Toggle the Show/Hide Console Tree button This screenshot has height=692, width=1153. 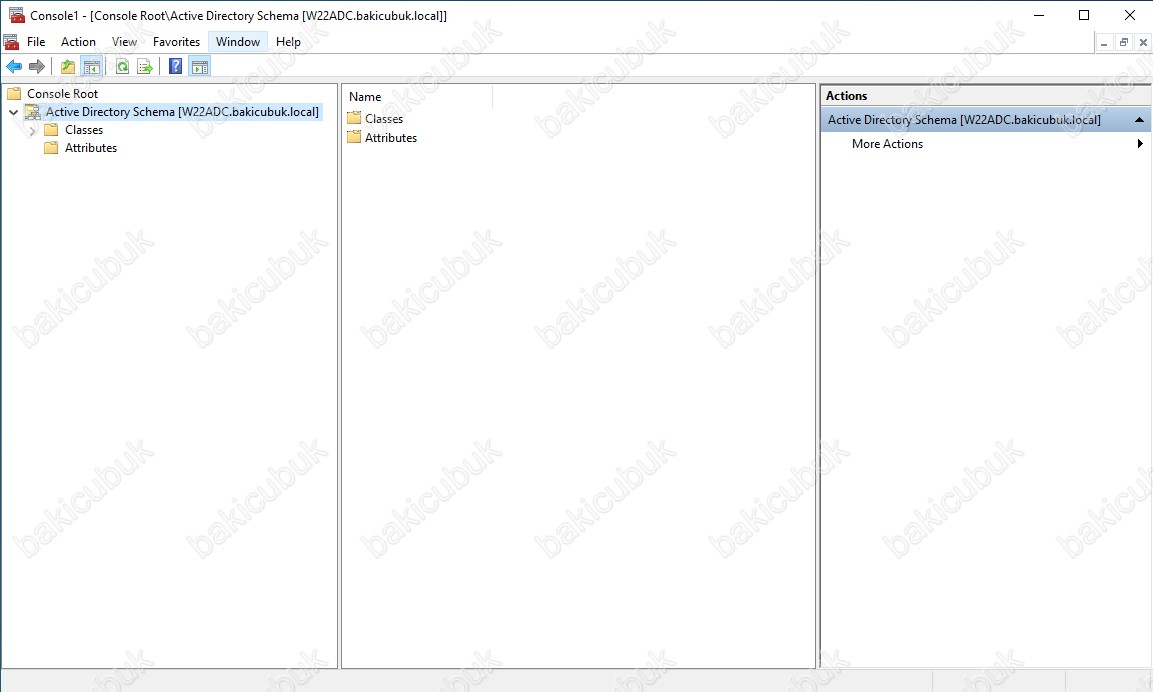click(x=91, y=67)
